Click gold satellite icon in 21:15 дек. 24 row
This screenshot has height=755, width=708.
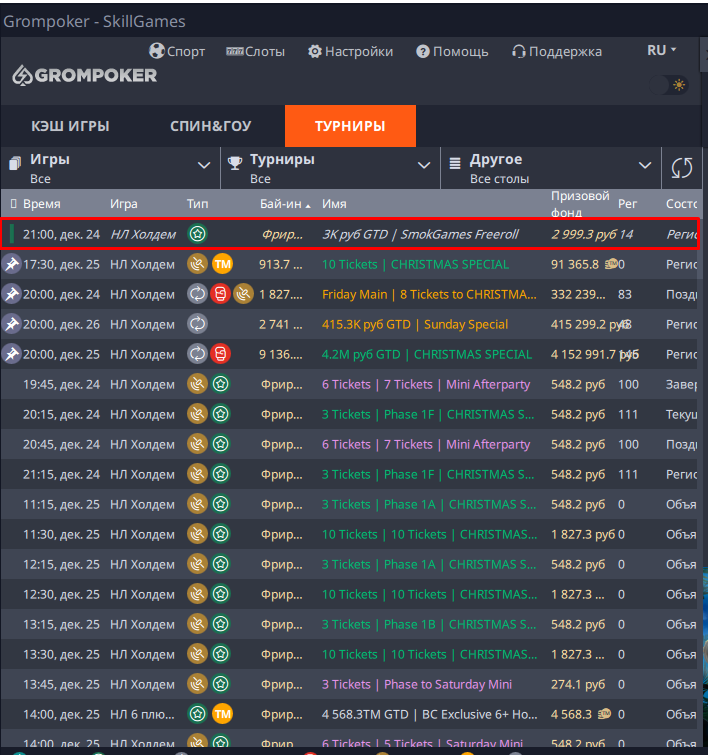point(197,474)
